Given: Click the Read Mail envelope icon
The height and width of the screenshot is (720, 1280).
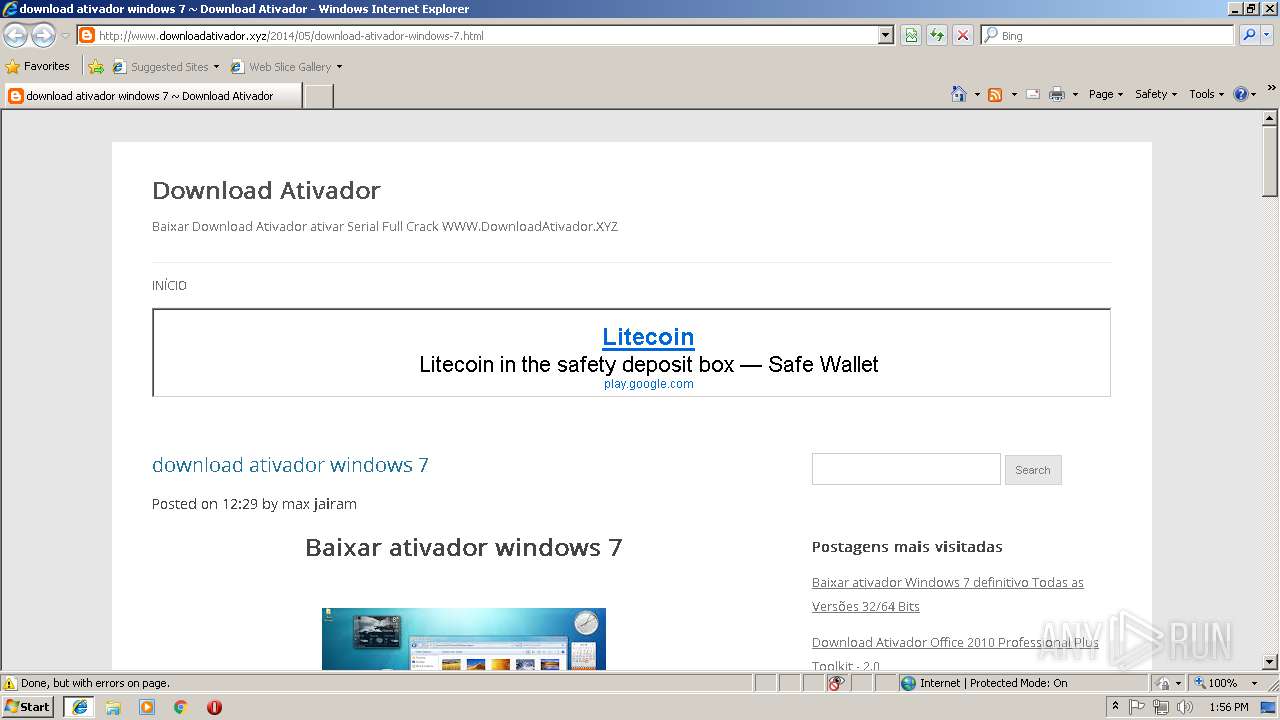Looking at the screenshot, I should pyautogui.click(x=1033, y=94).
